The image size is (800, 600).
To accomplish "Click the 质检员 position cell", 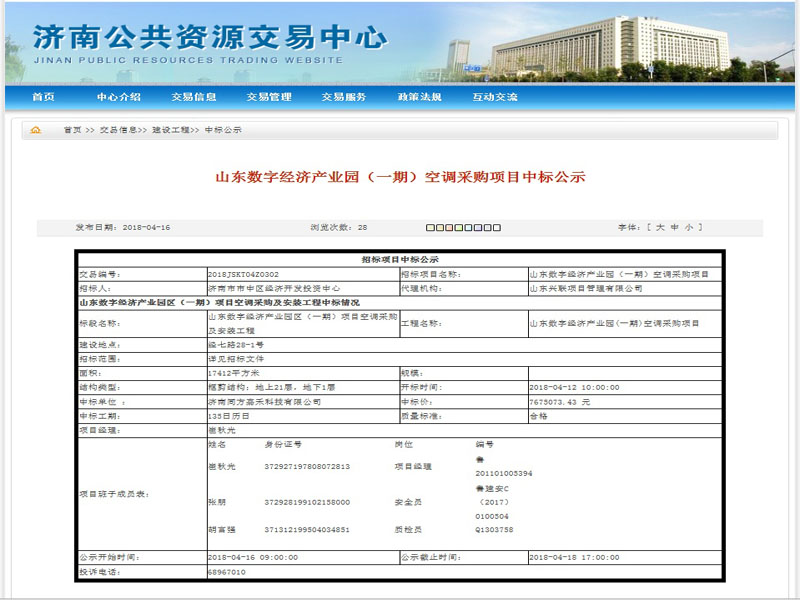I will coord(408,530).
